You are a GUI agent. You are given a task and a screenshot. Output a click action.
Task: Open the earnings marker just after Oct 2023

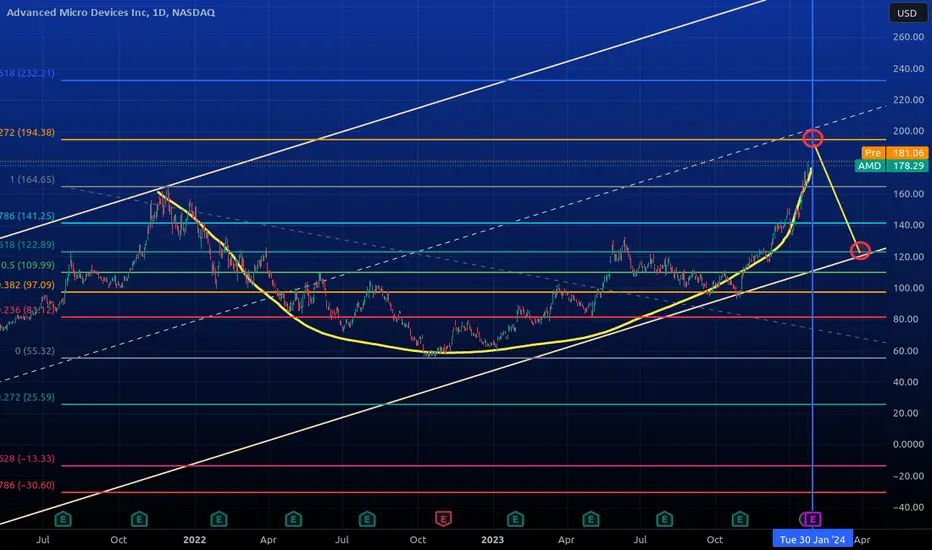(x=739, y=519)
